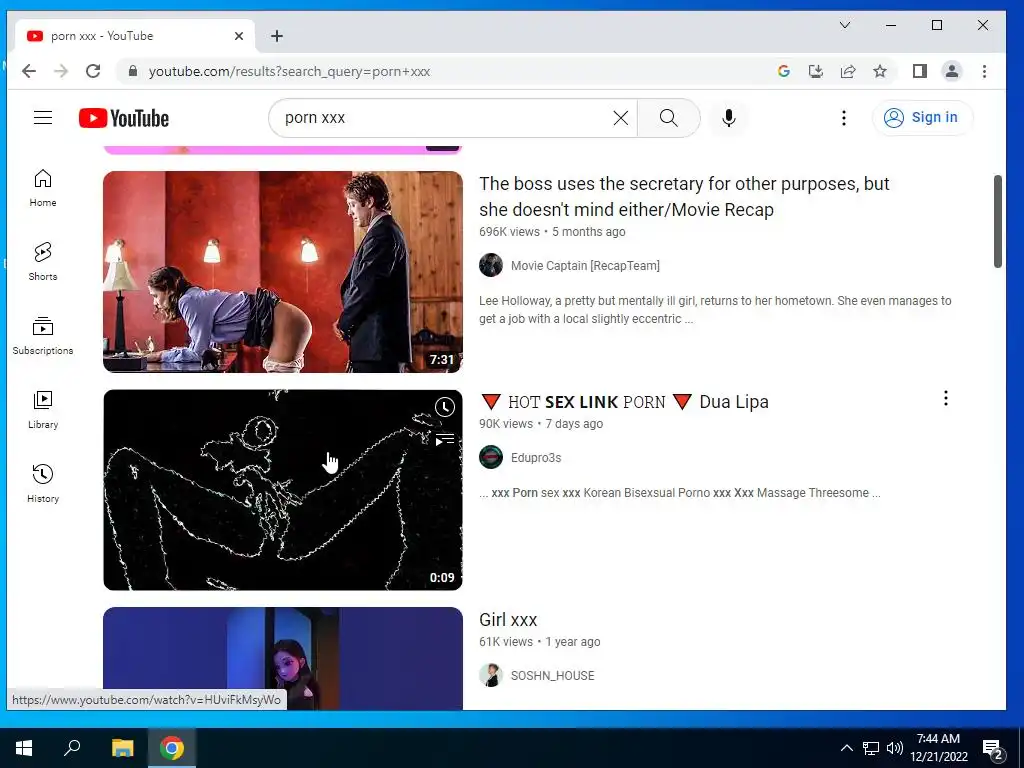Click the Chrome taskbar icon

click(x=172, y=748)
